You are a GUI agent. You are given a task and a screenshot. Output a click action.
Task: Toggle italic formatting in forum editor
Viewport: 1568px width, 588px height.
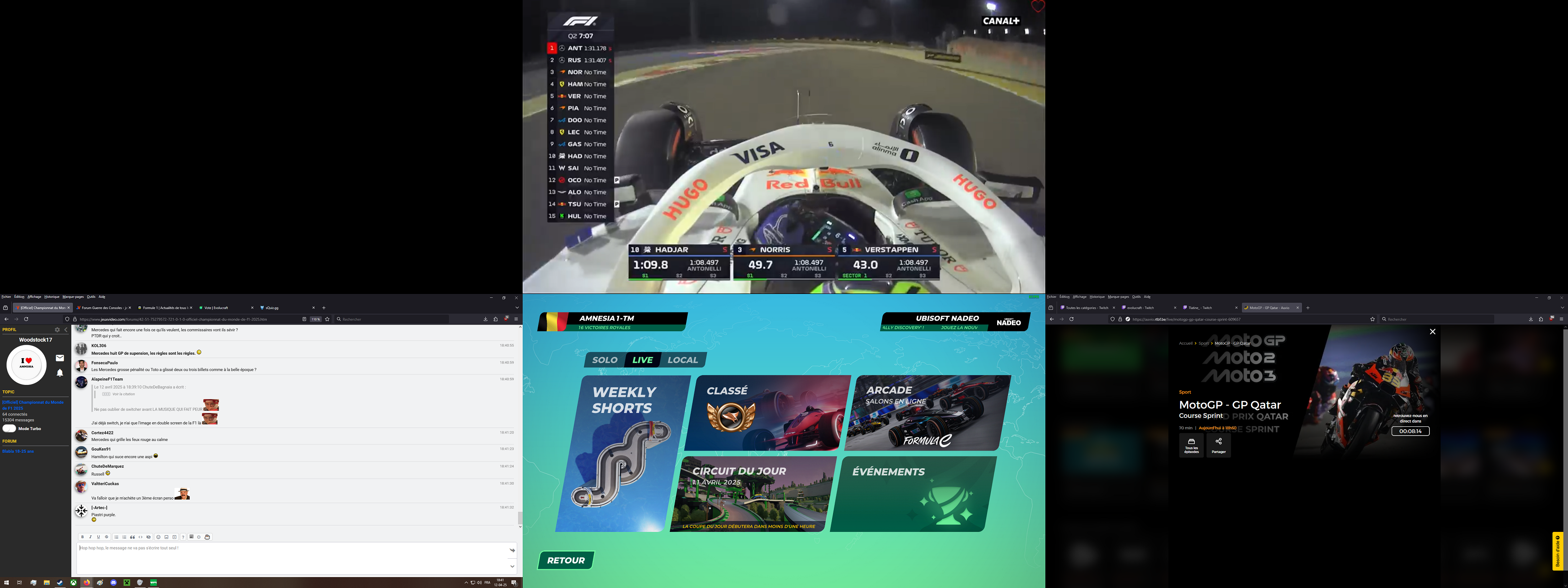point(91,537)
